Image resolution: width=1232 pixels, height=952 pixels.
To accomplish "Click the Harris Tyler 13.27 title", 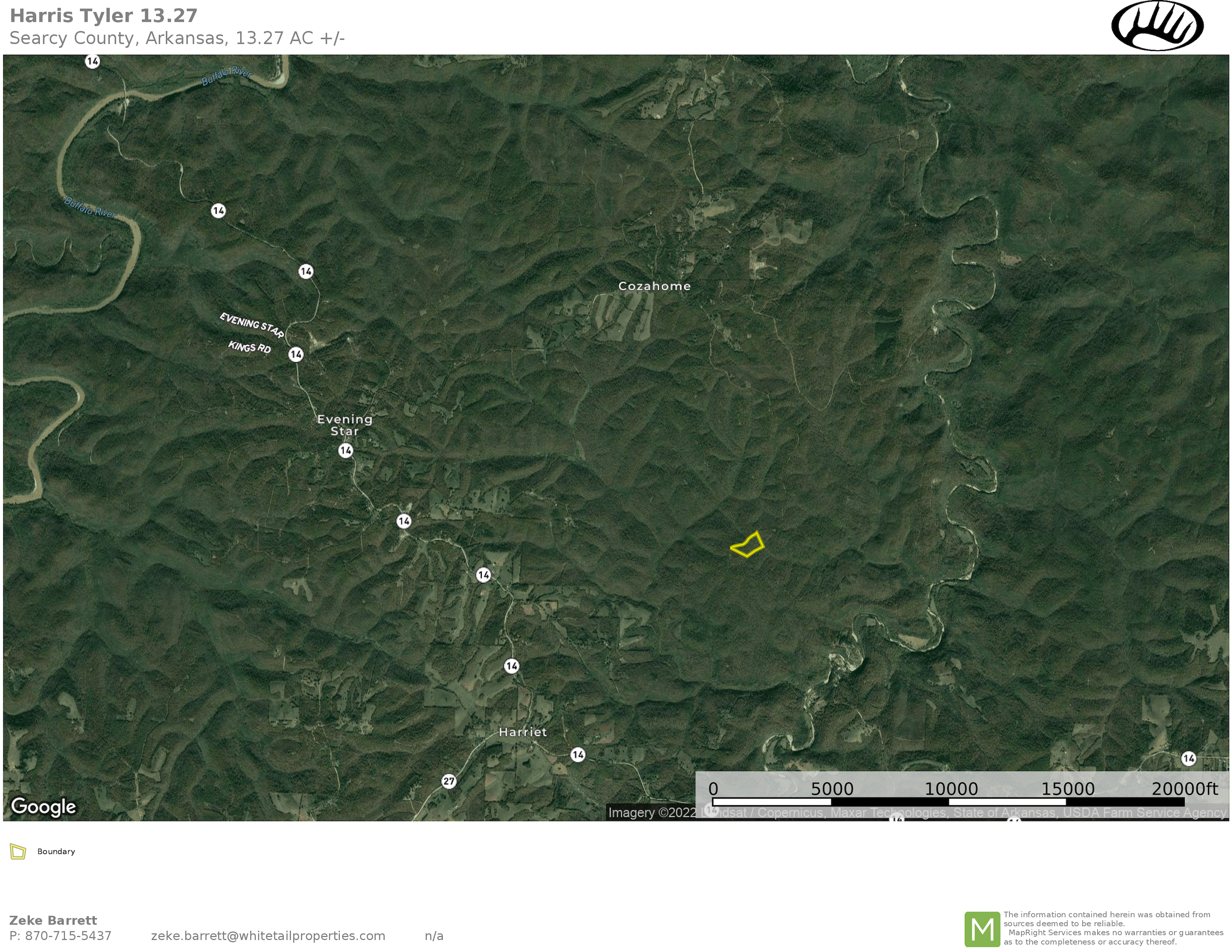I will tap(104, 16).
